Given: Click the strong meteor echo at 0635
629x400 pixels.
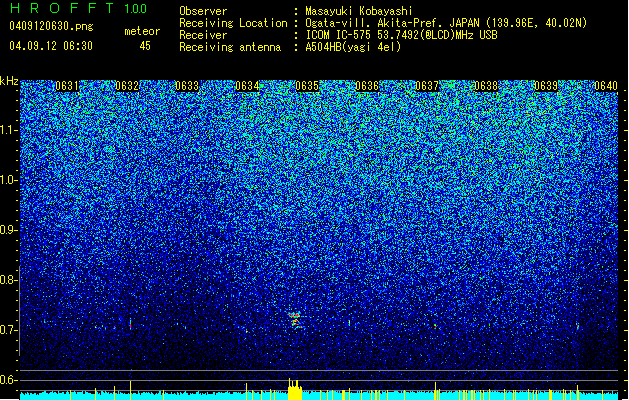Looking at the screenshot, I should 295,320.
